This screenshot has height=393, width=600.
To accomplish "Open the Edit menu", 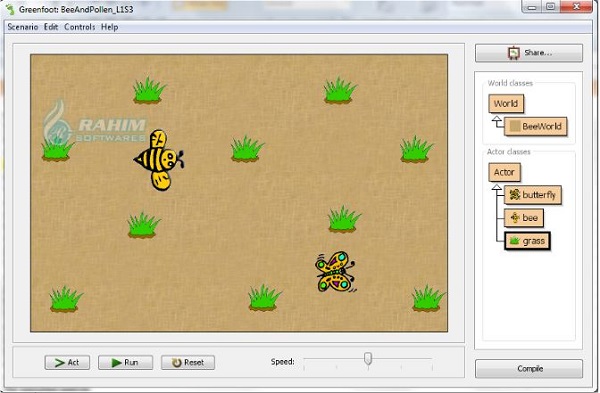I will click(51, 27).
